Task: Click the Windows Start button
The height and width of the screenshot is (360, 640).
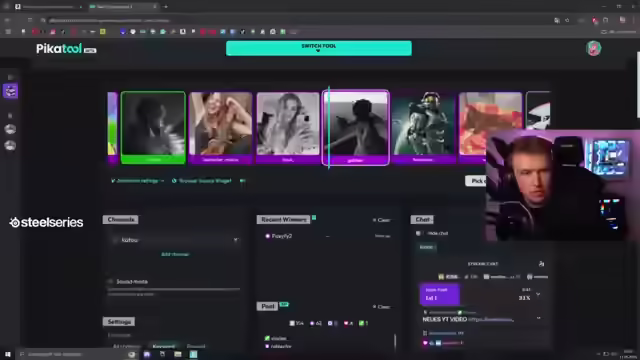Action: coord(8,354)
